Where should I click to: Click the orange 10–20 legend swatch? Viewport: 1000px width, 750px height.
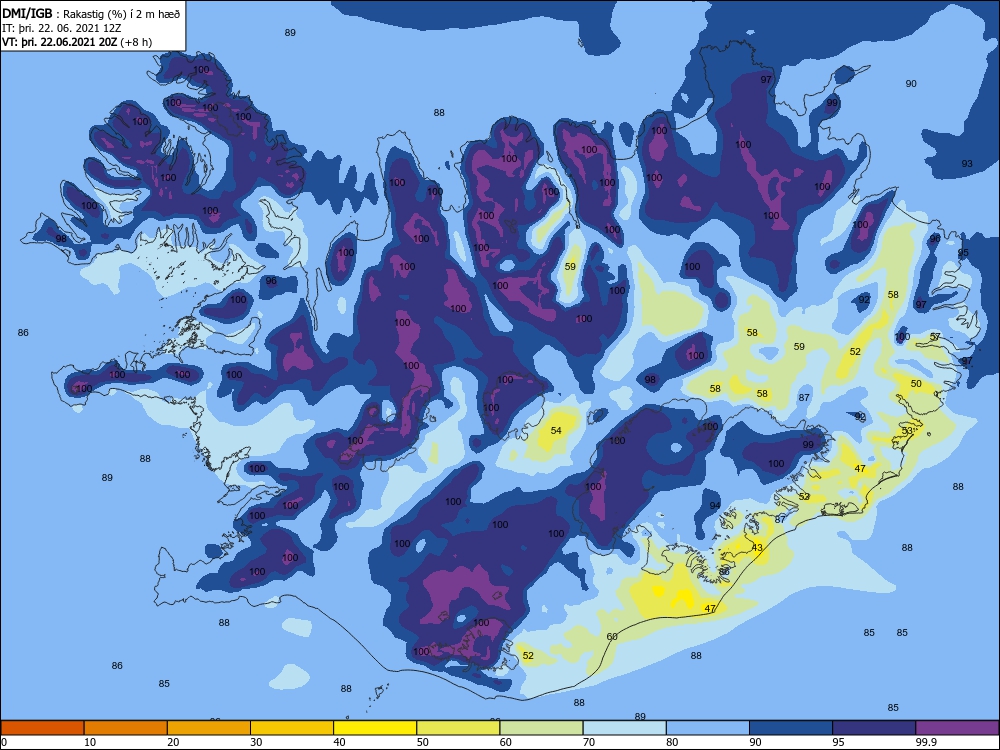pyautogui.click(x=126, y=728)
